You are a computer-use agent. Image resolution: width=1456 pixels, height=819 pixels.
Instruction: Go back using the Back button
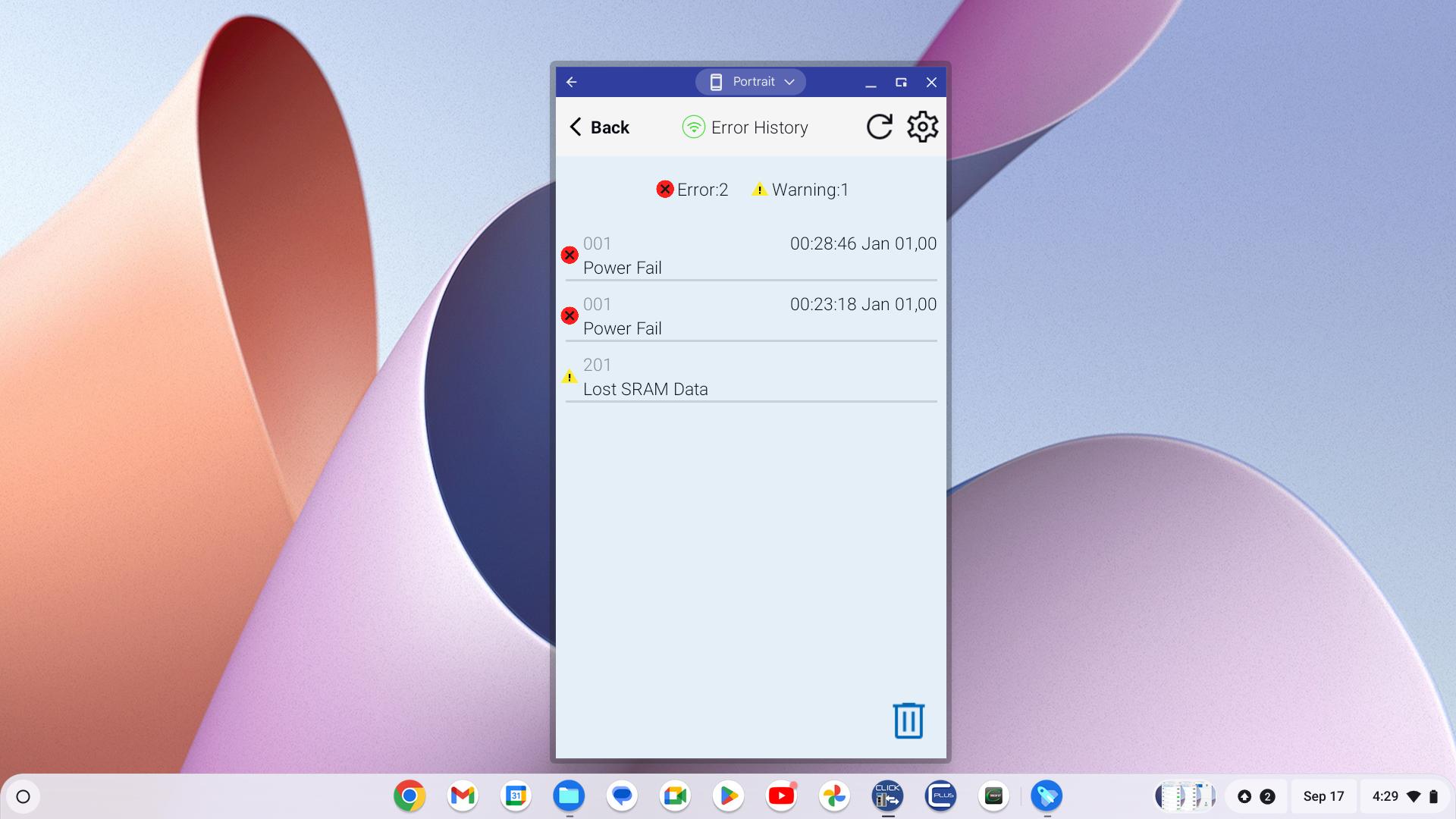coord(599,127)
